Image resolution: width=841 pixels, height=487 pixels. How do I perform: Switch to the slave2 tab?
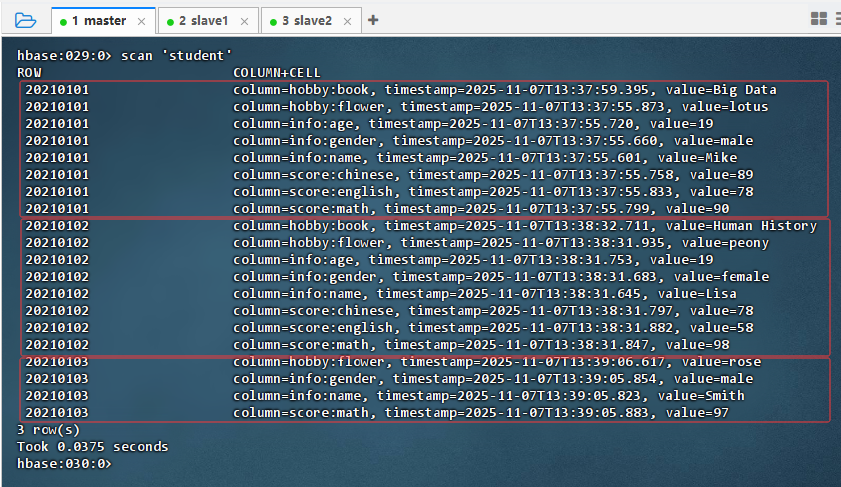(x=311, y=21)
